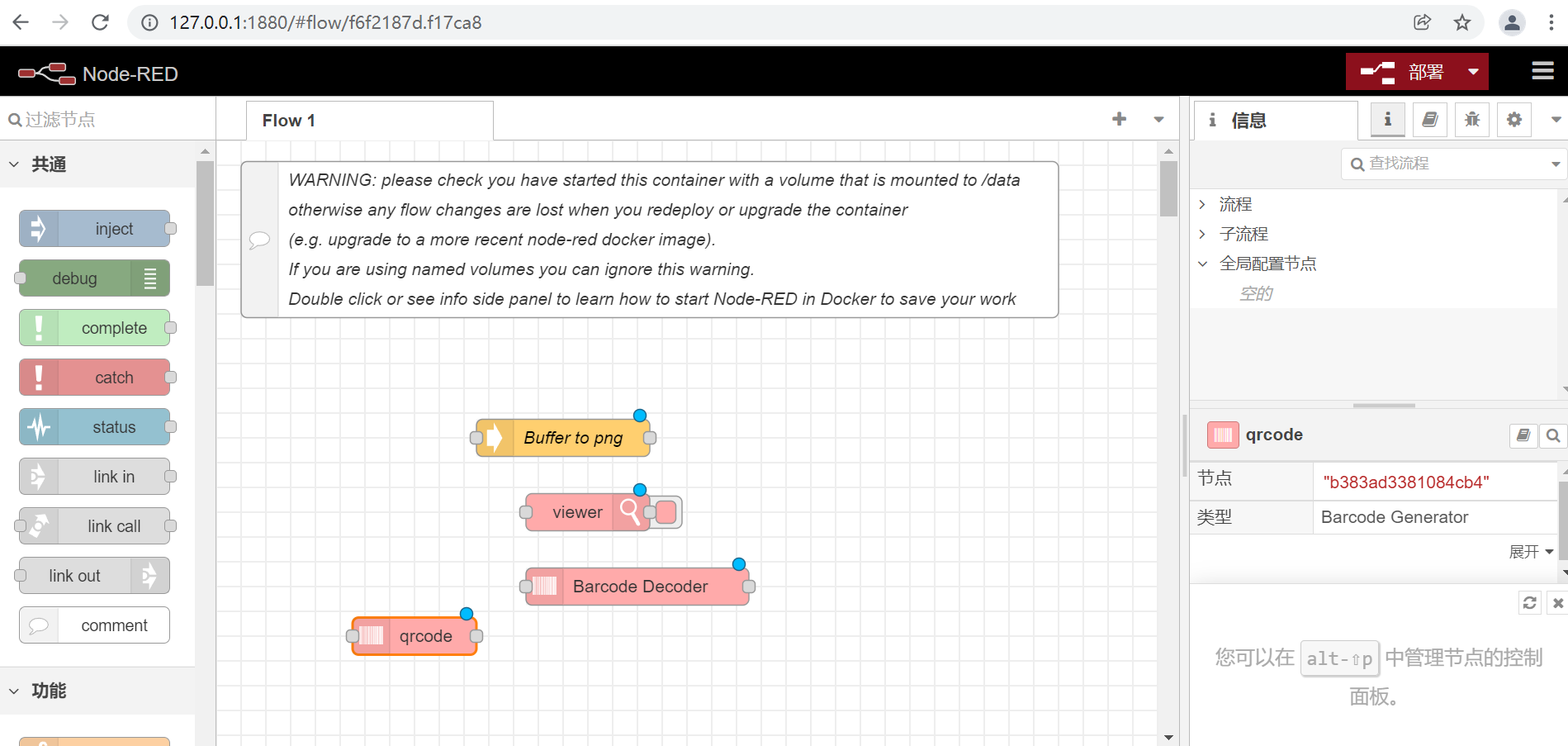Click the browser back arrow

[x=21, y=22]
